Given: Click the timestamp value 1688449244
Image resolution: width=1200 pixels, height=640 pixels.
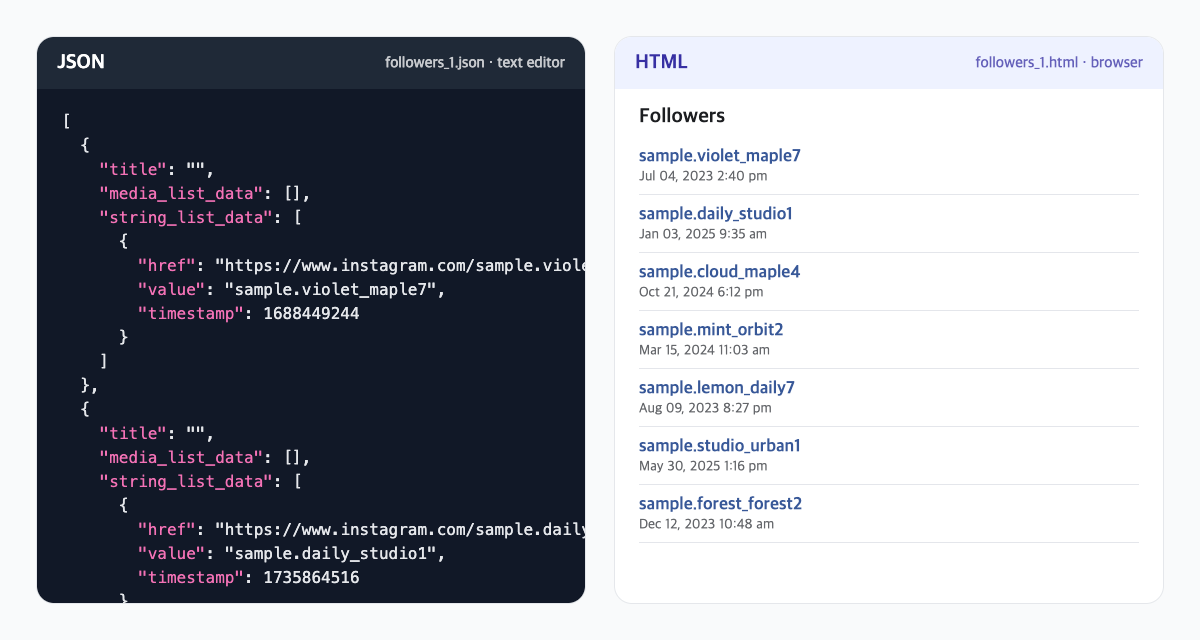Looking at the screenshot, I should tap(311, 313).
